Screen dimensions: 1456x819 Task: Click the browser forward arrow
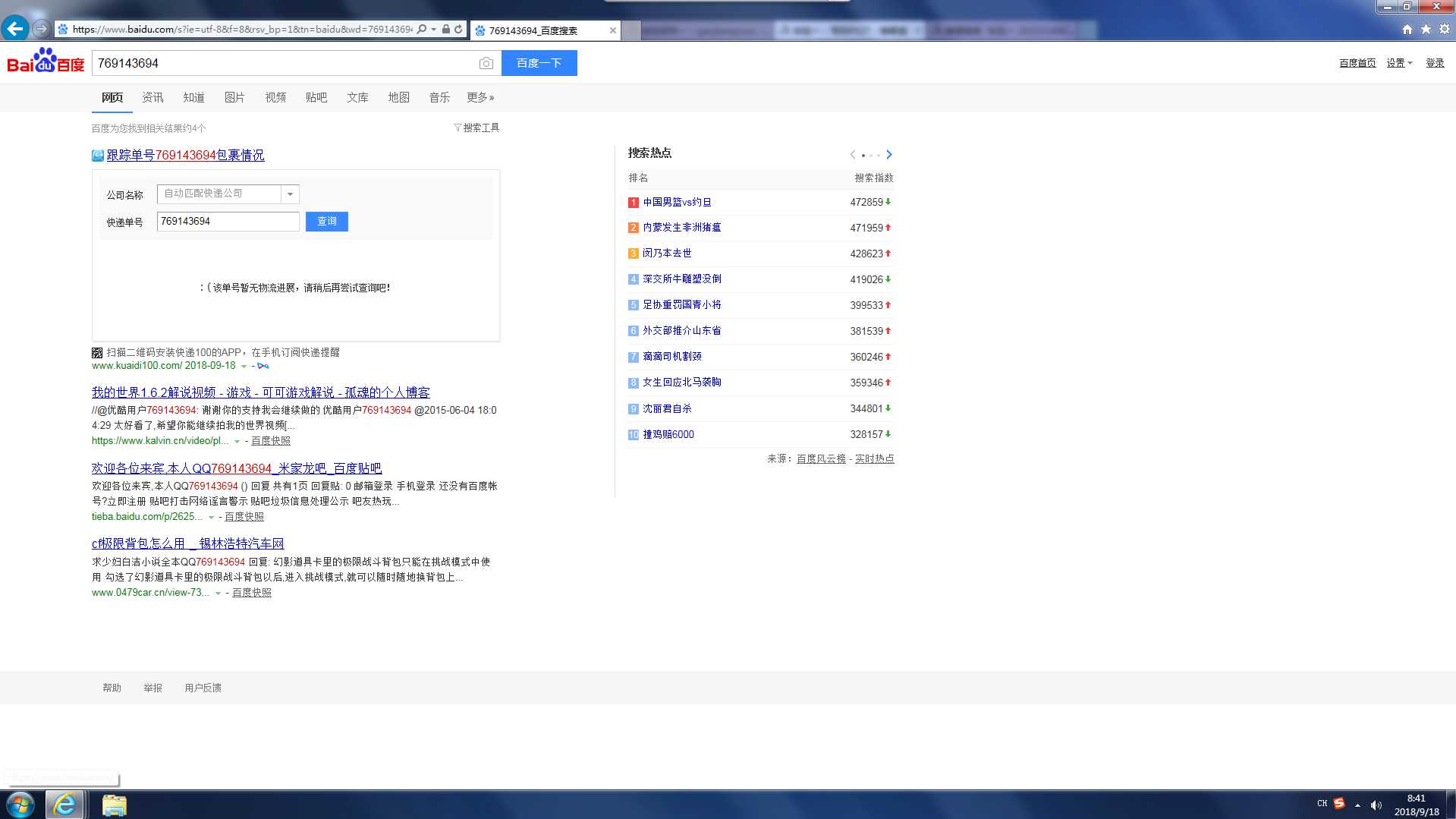pyautogui.click(x=41, y=29)
